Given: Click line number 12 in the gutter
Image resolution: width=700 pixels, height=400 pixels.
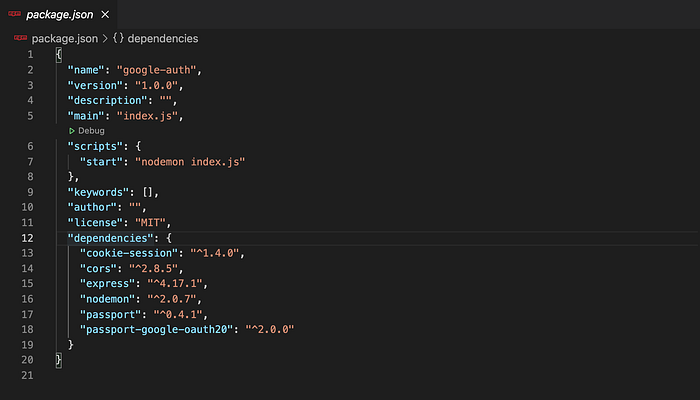Looking at the screenshot, I should (x=27, y=239).
